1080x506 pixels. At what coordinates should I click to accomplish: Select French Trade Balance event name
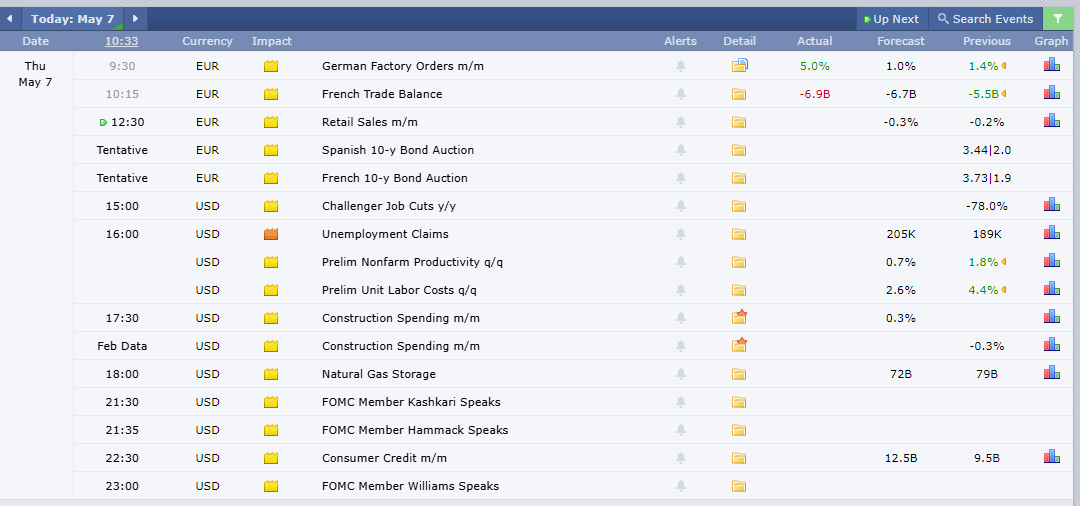tap(382, 94)
